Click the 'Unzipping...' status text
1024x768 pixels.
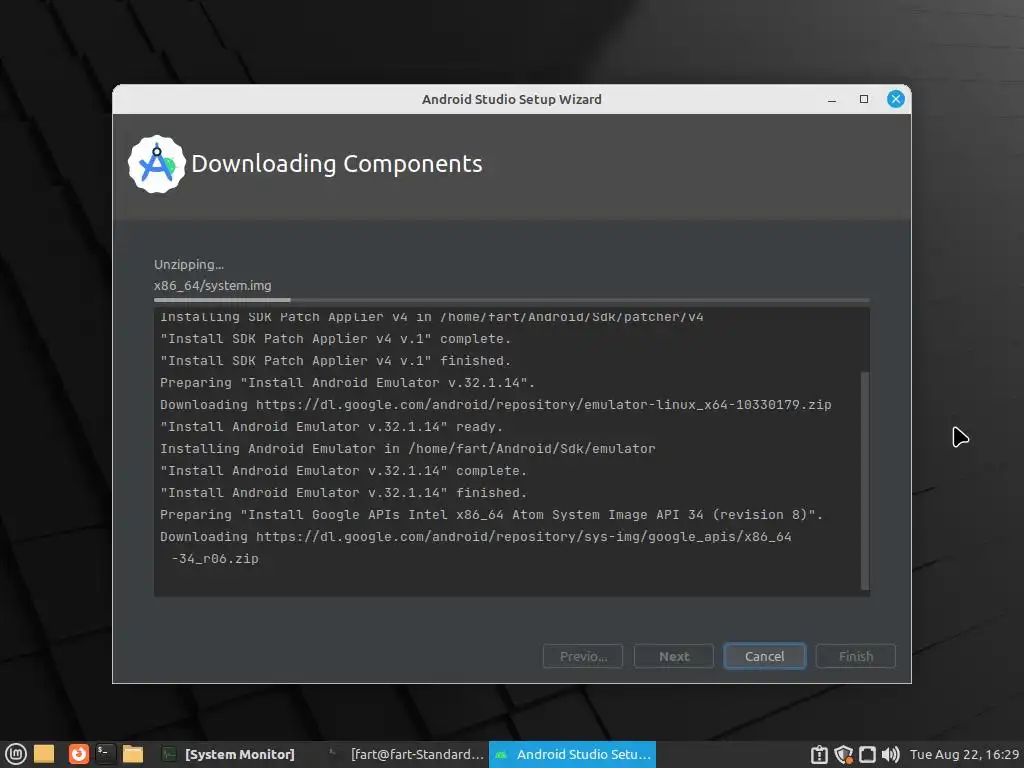(x=189, y=264)
